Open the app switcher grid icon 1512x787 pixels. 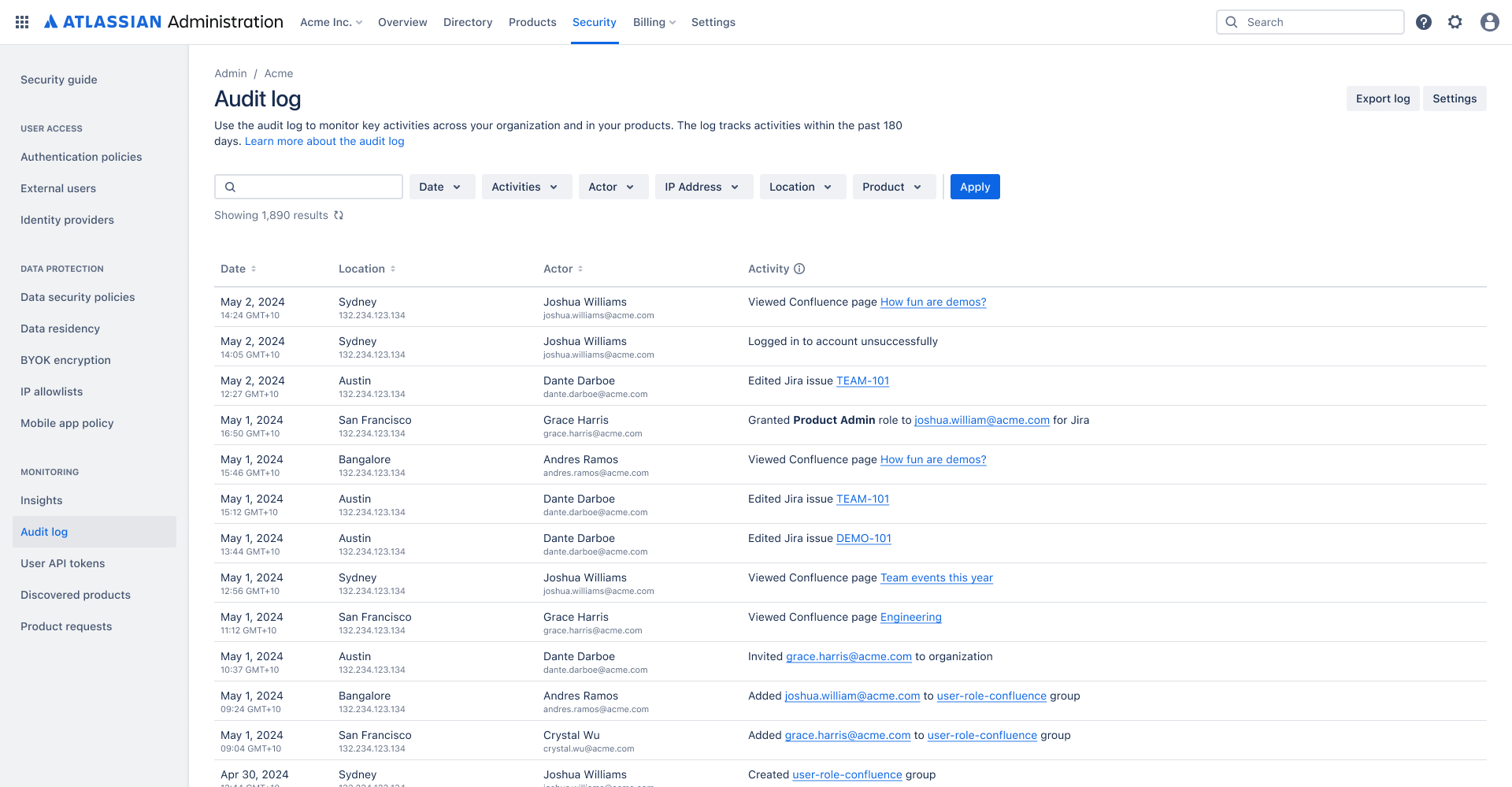tap(21, 21)
